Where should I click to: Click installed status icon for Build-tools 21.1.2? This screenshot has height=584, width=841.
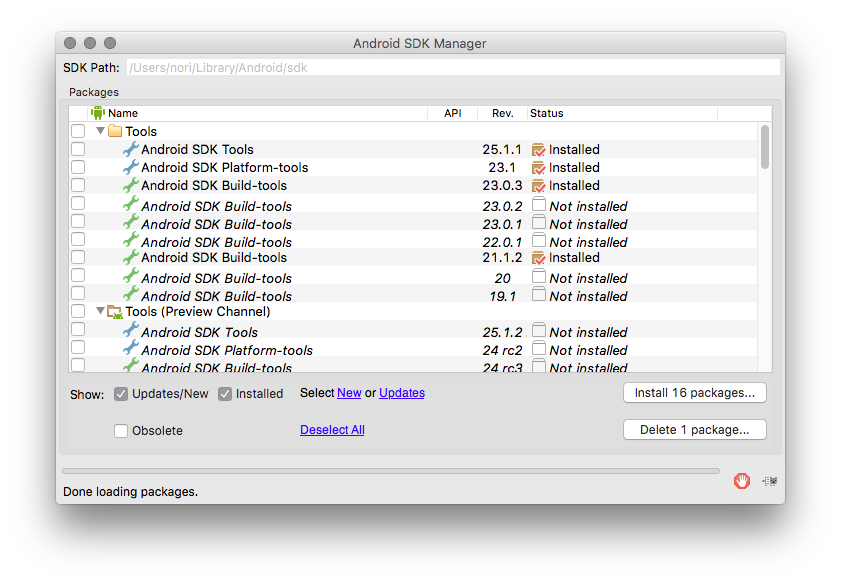coord(538,258)
